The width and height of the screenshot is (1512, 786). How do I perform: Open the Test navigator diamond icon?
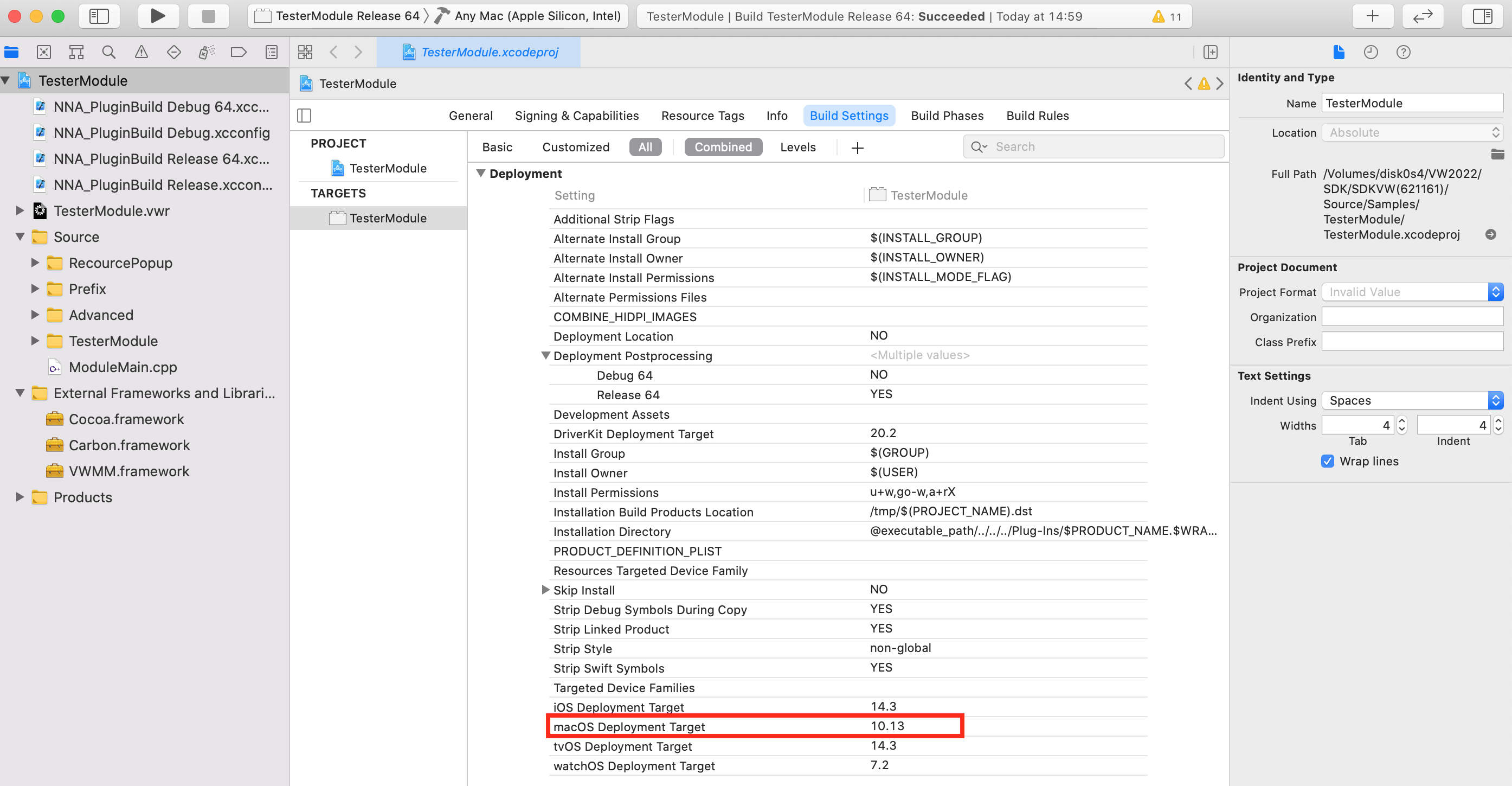point(173,52)
